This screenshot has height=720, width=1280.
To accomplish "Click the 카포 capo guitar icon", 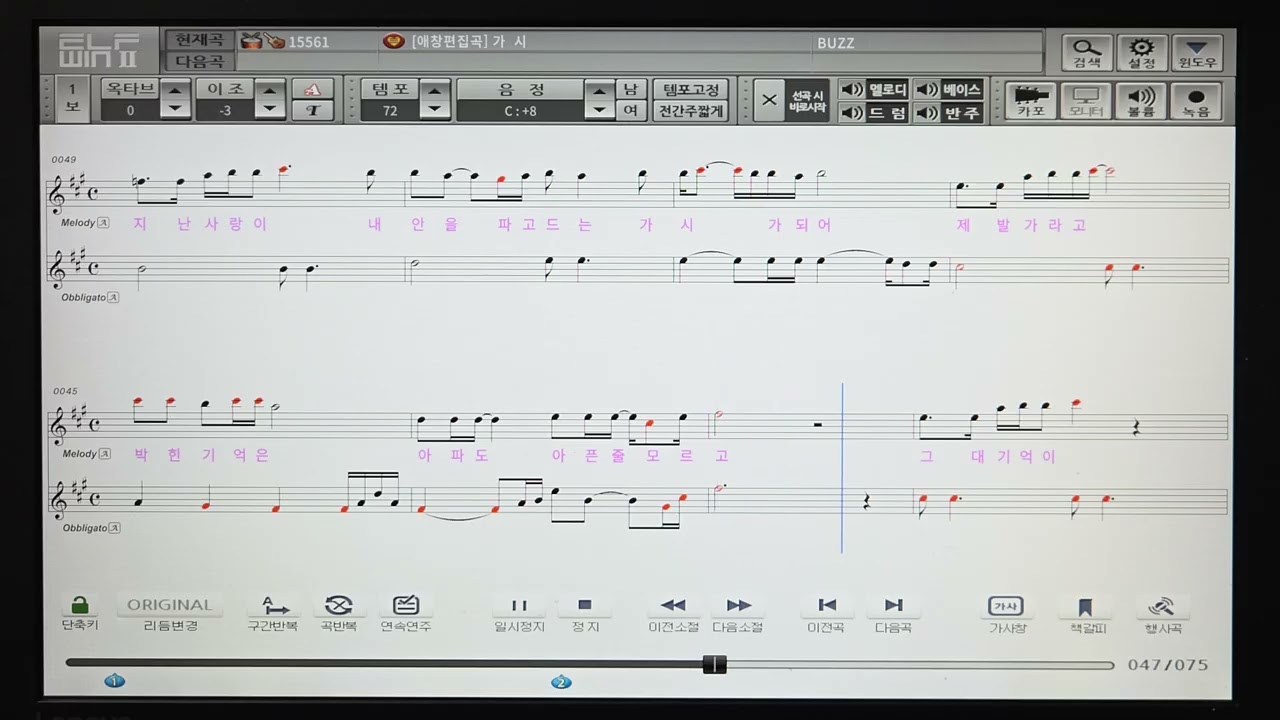I will click(x=1031, y=101).
